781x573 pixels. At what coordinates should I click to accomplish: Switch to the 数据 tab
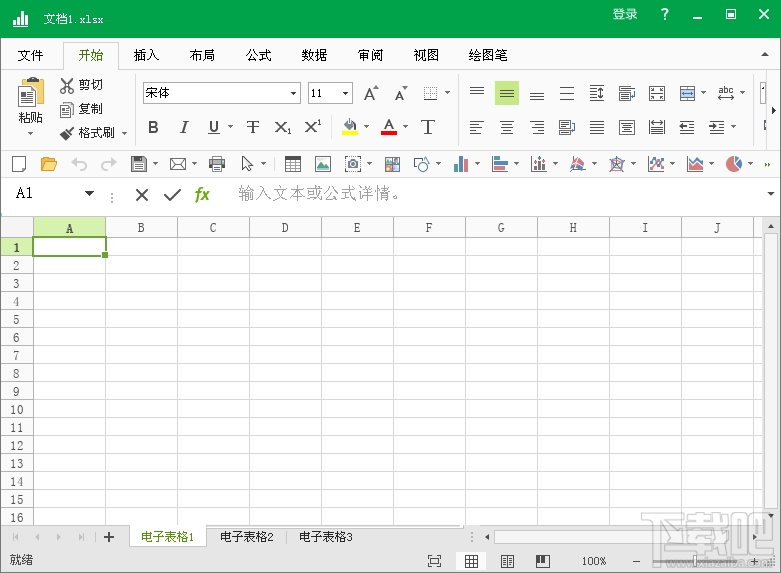[x=314, y=55]
